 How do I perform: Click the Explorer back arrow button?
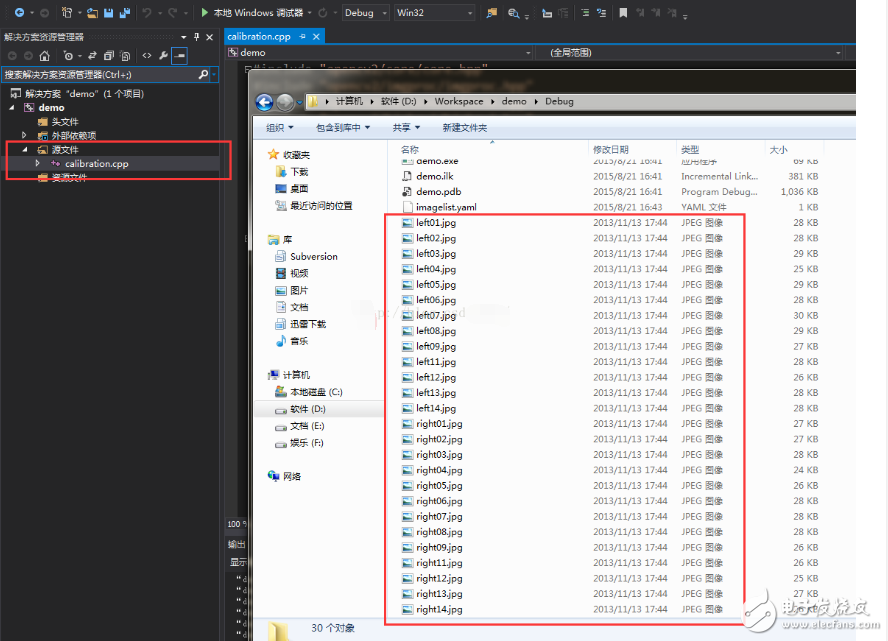click(265, 102)
